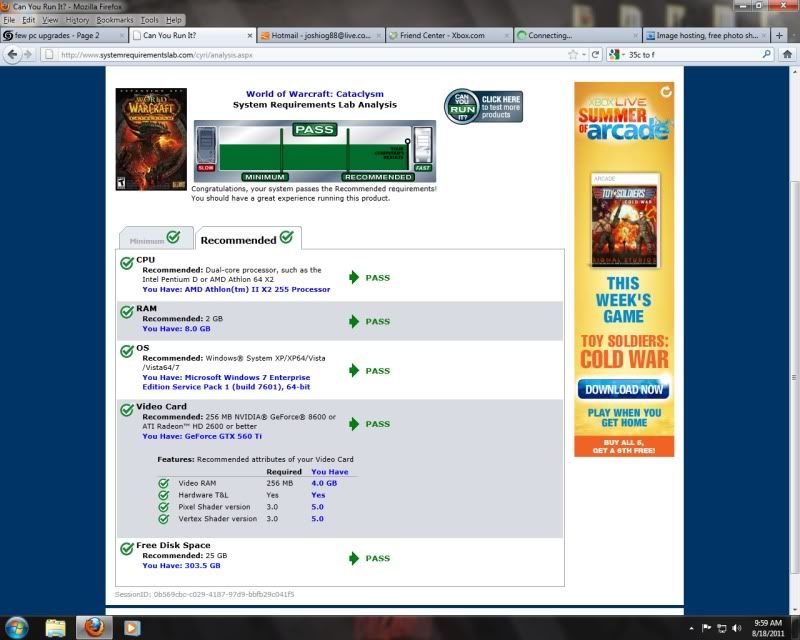Click the Firefox forward arrow button
800x640 pixels.
[x=28, y=55]
